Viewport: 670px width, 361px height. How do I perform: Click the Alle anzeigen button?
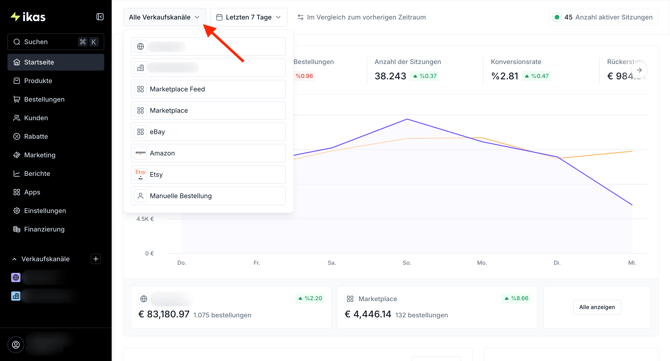(x=597, y=307)
